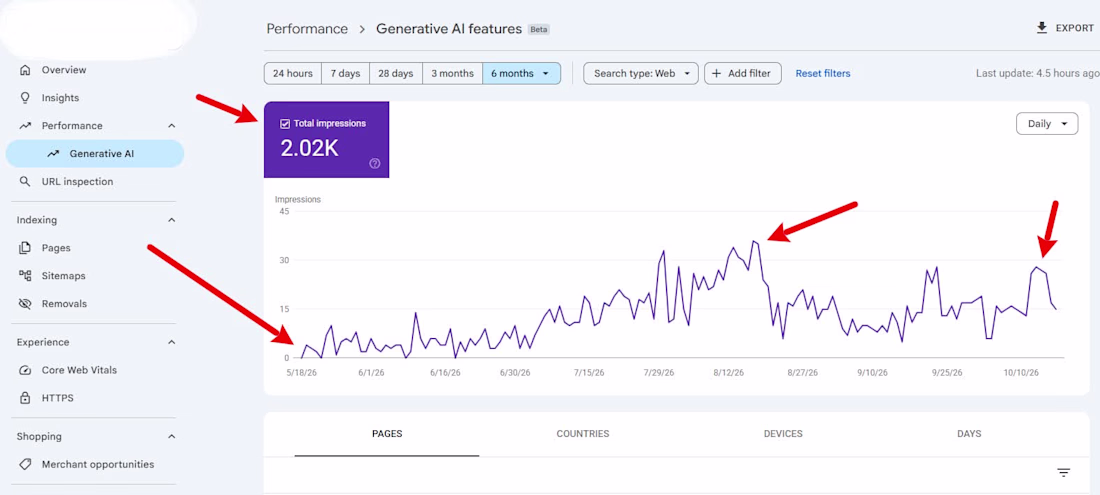Viewport: 1100px width, 495px height.
Task: Open Core Web Vitals under Experience
Action: click(x=79, y=370)
